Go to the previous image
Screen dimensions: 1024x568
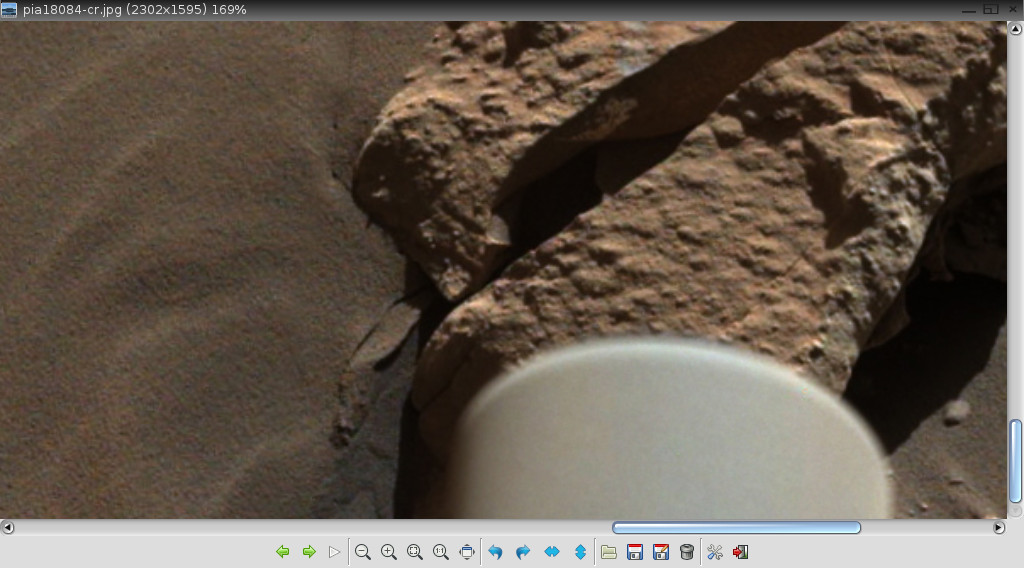[283, 552]
